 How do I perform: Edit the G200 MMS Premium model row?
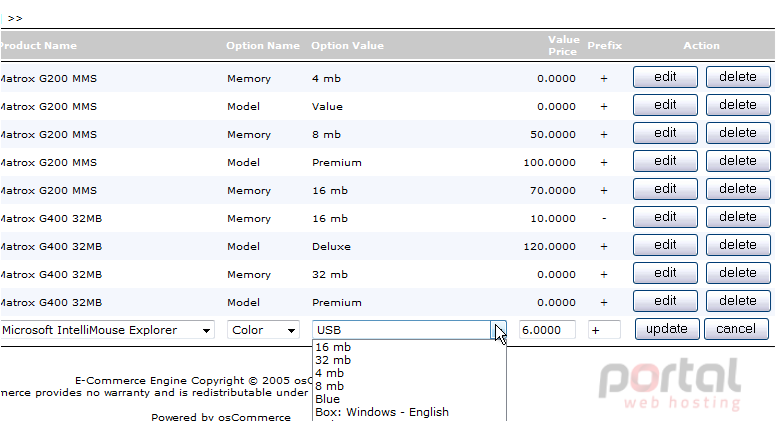(x=665, y=161)
